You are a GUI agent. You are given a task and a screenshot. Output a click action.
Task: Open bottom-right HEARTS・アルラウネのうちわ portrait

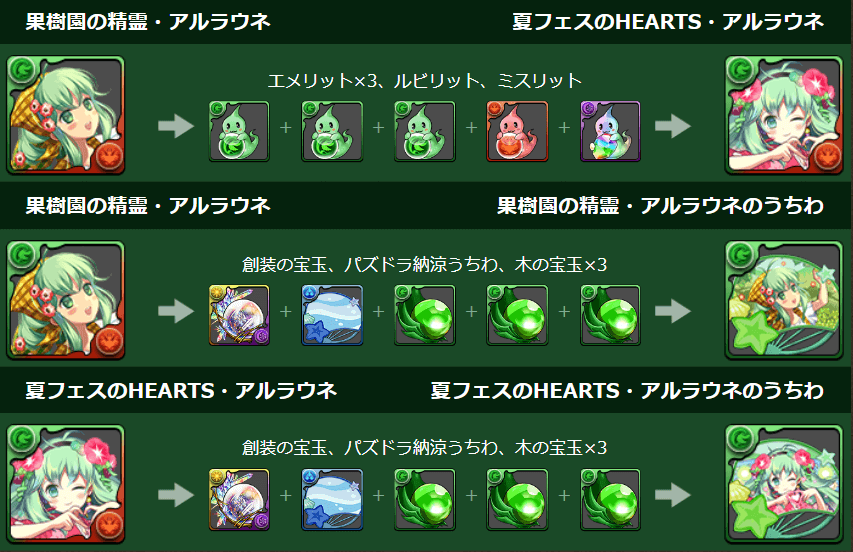point(784,485)
